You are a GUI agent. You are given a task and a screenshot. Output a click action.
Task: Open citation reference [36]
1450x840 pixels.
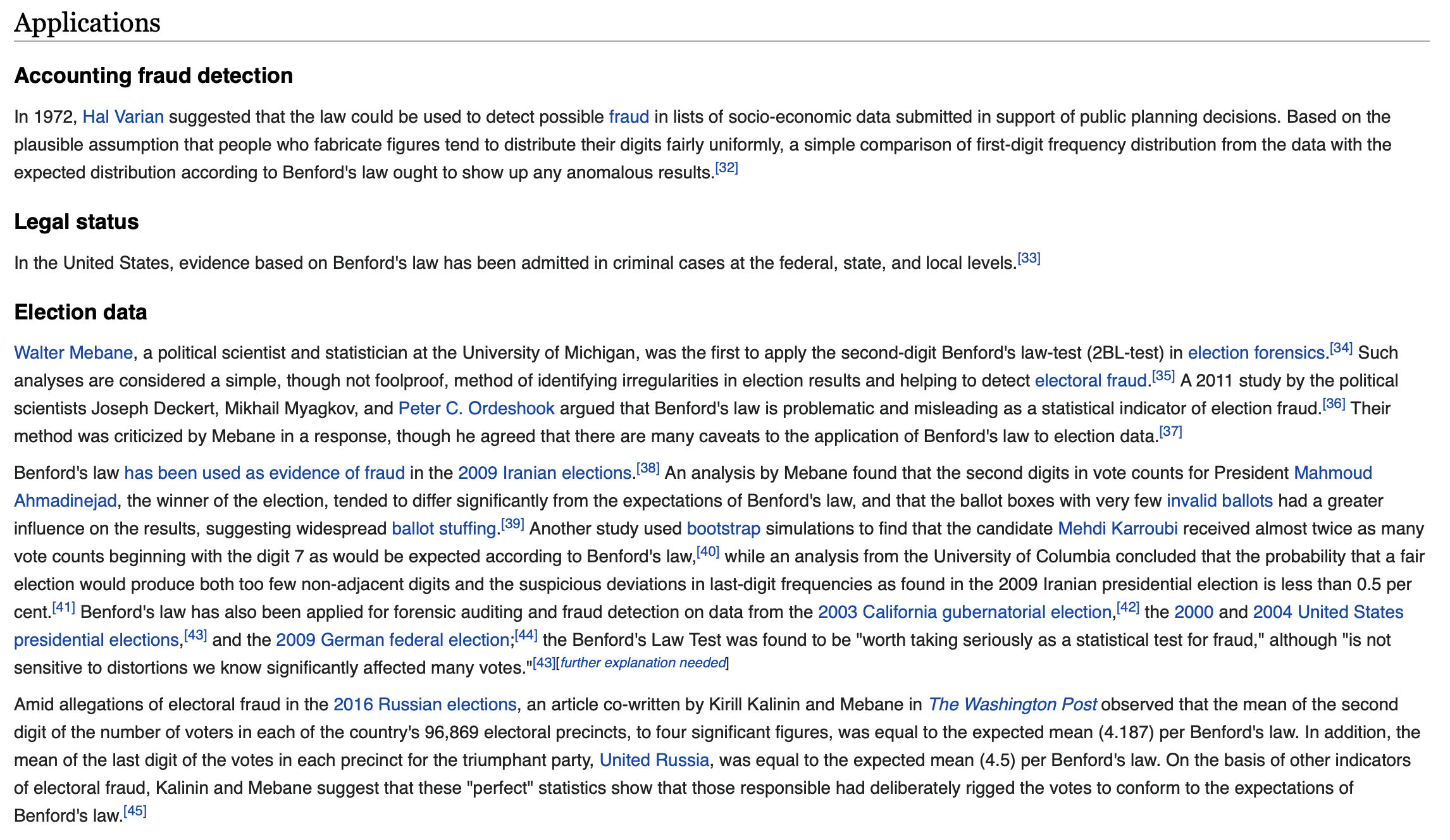click(1334, 404)
